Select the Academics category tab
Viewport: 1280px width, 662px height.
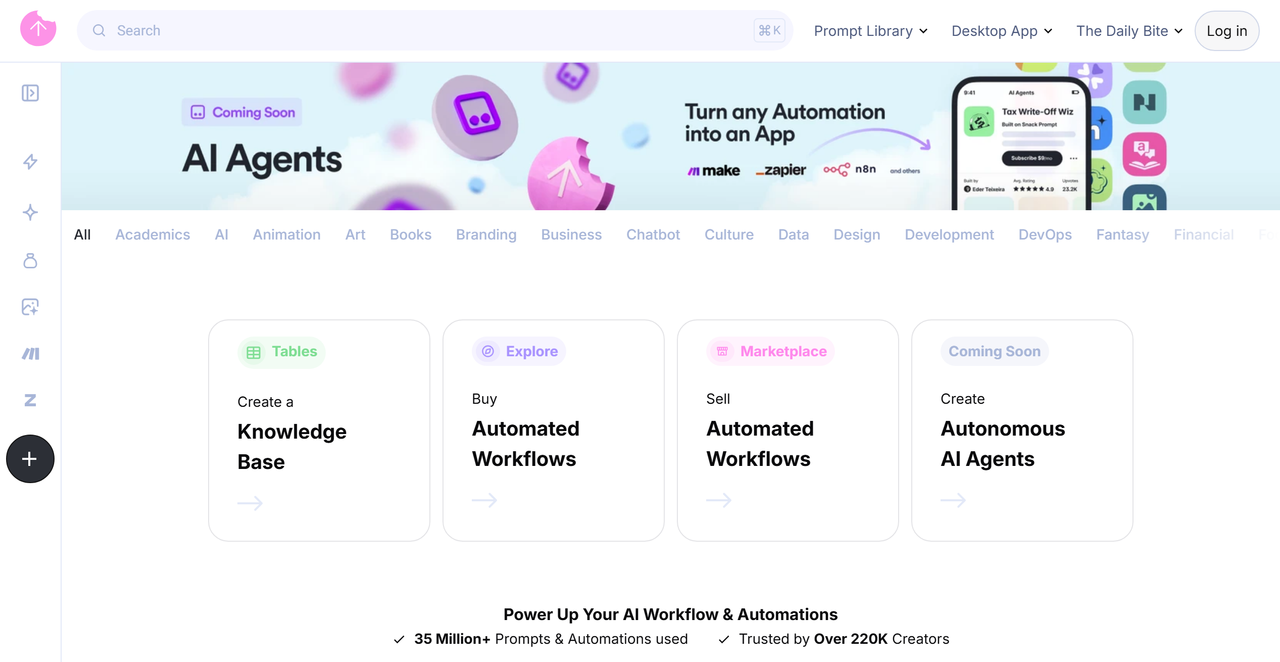(x=152, y=234)
